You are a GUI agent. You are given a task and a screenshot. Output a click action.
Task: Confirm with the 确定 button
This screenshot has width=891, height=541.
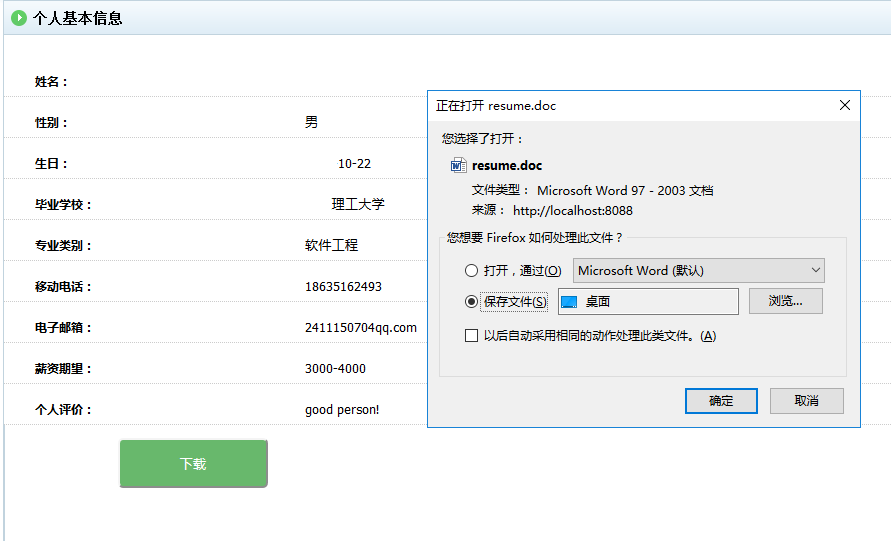coord(721,401)
